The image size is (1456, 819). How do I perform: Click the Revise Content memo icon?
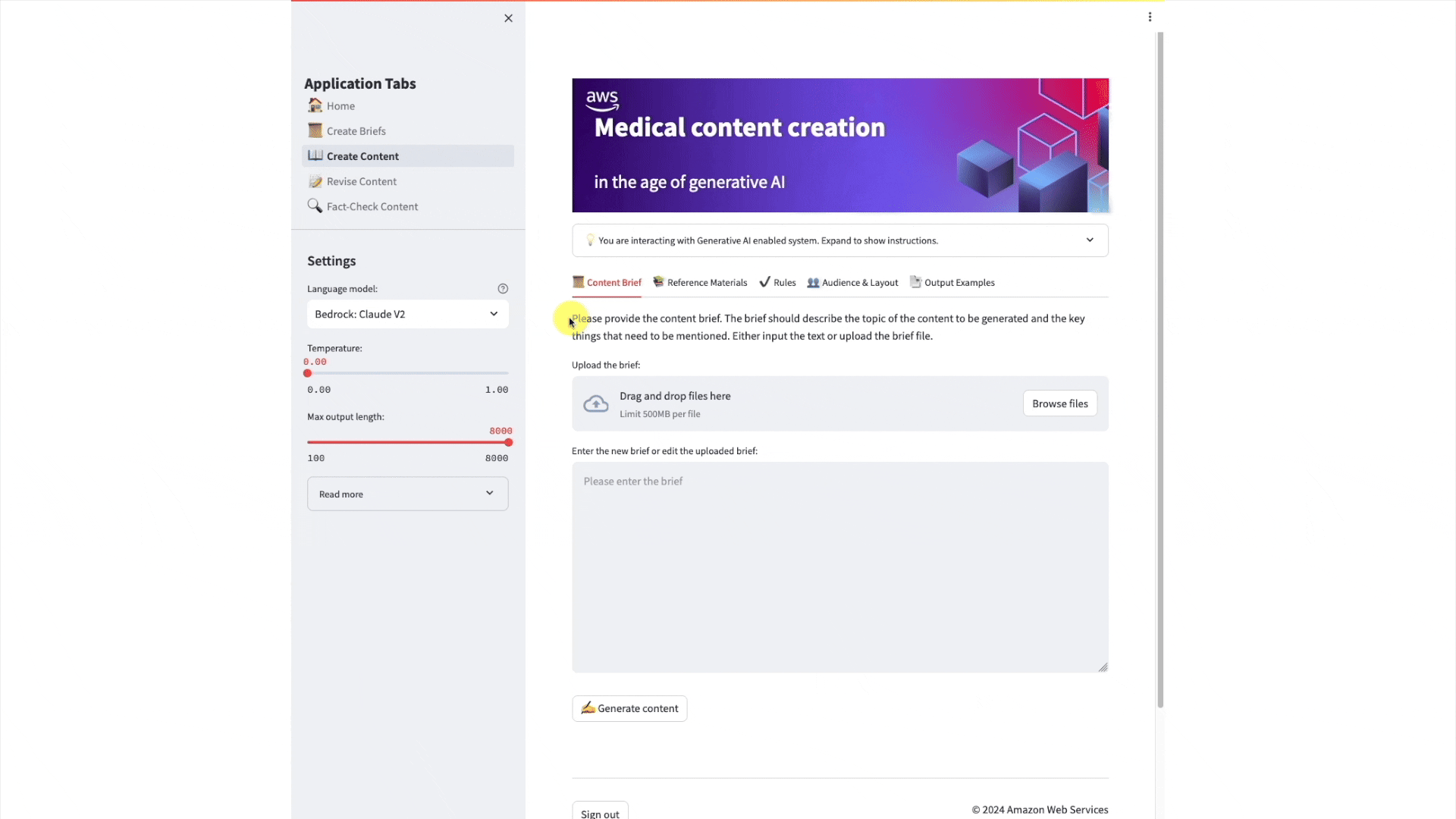point(315,181)
